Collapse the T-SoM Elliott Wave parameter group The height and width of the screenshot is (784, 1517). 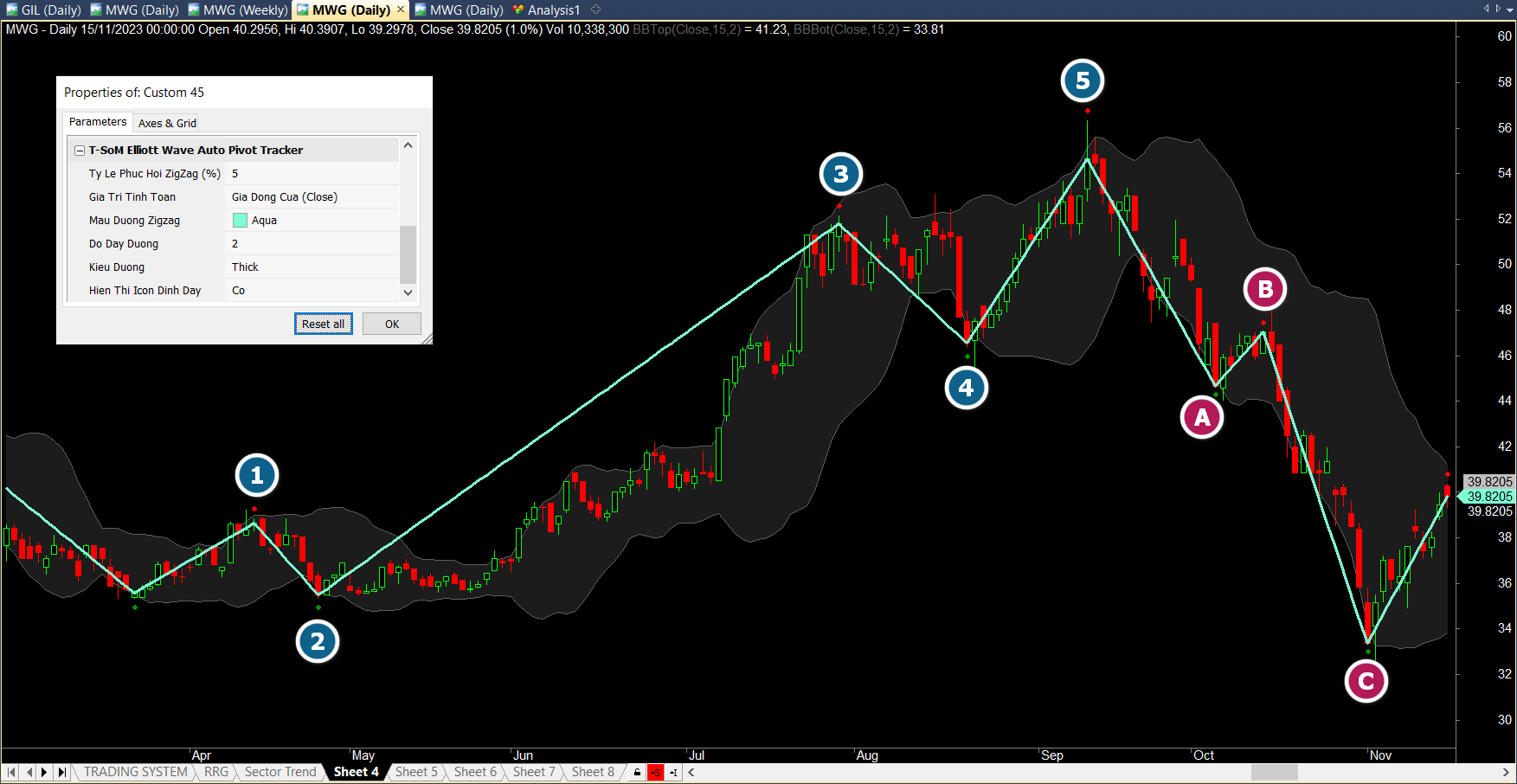pyautogui.click(x=80, y=151)
